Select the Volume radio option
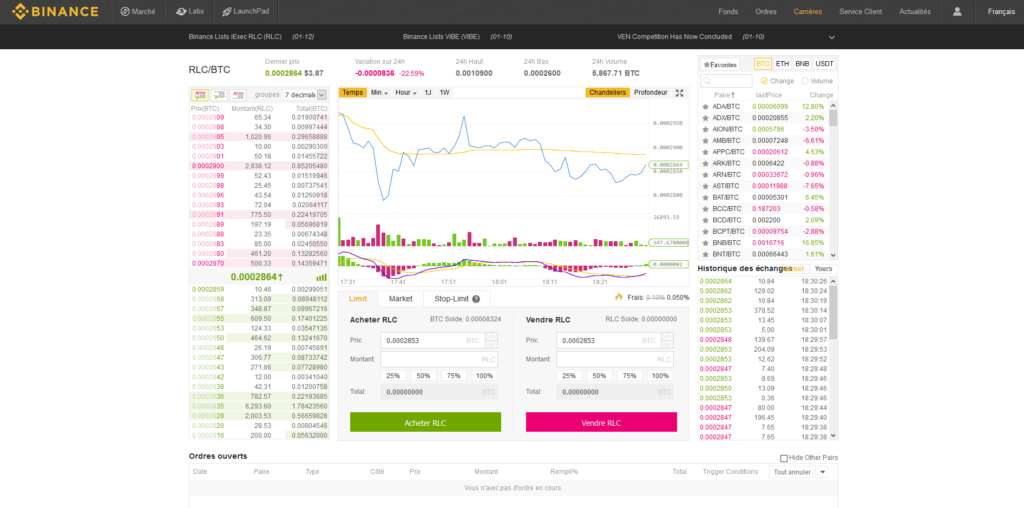The width and height of the screenshot is (1024, 508). [x=805, y=81]
